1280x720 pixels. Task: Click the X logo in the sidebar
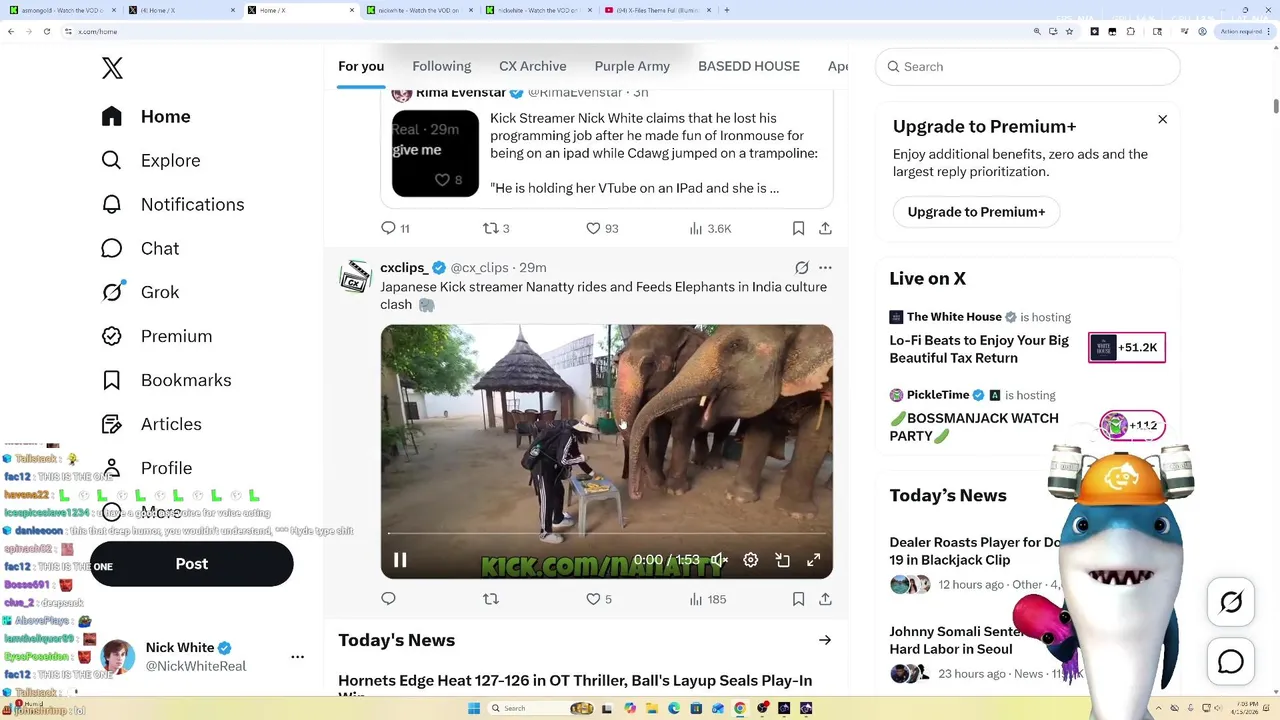coord(112,67)
